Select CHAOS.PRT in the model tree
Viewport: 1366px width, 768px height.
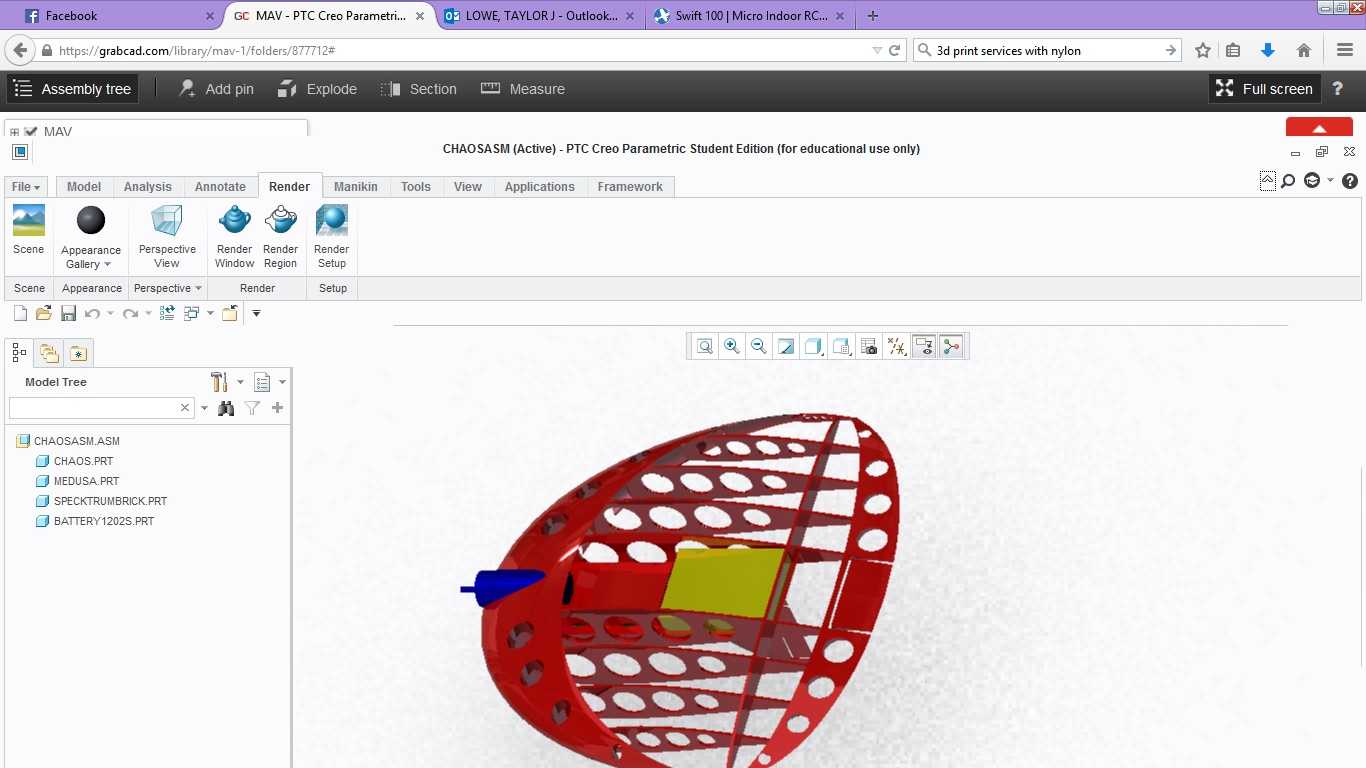coord(83,461)
